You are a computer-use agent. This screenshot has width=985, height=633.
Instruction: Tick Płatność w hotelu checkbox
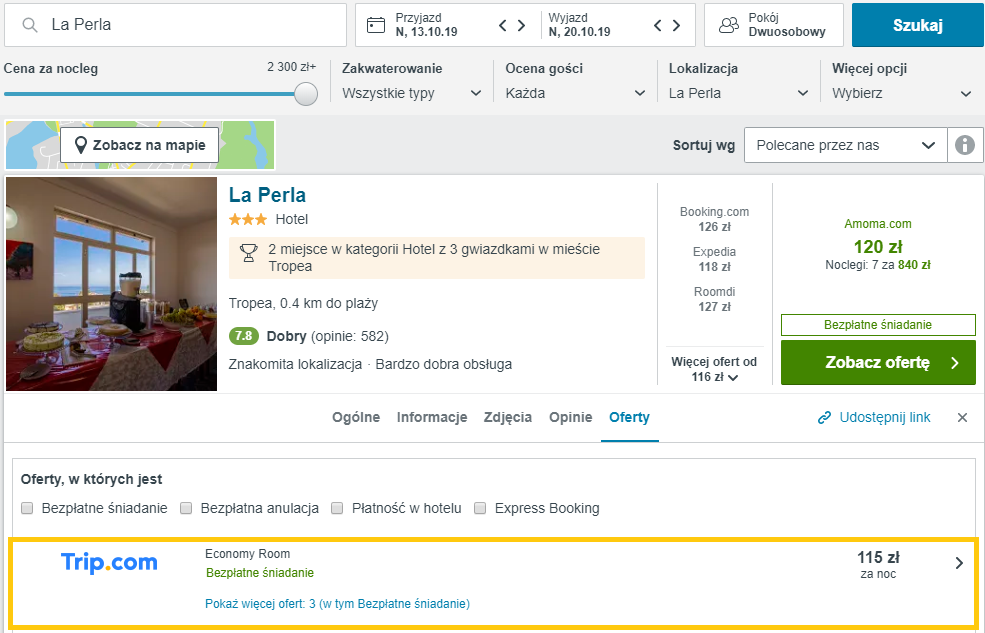[338, 508]
